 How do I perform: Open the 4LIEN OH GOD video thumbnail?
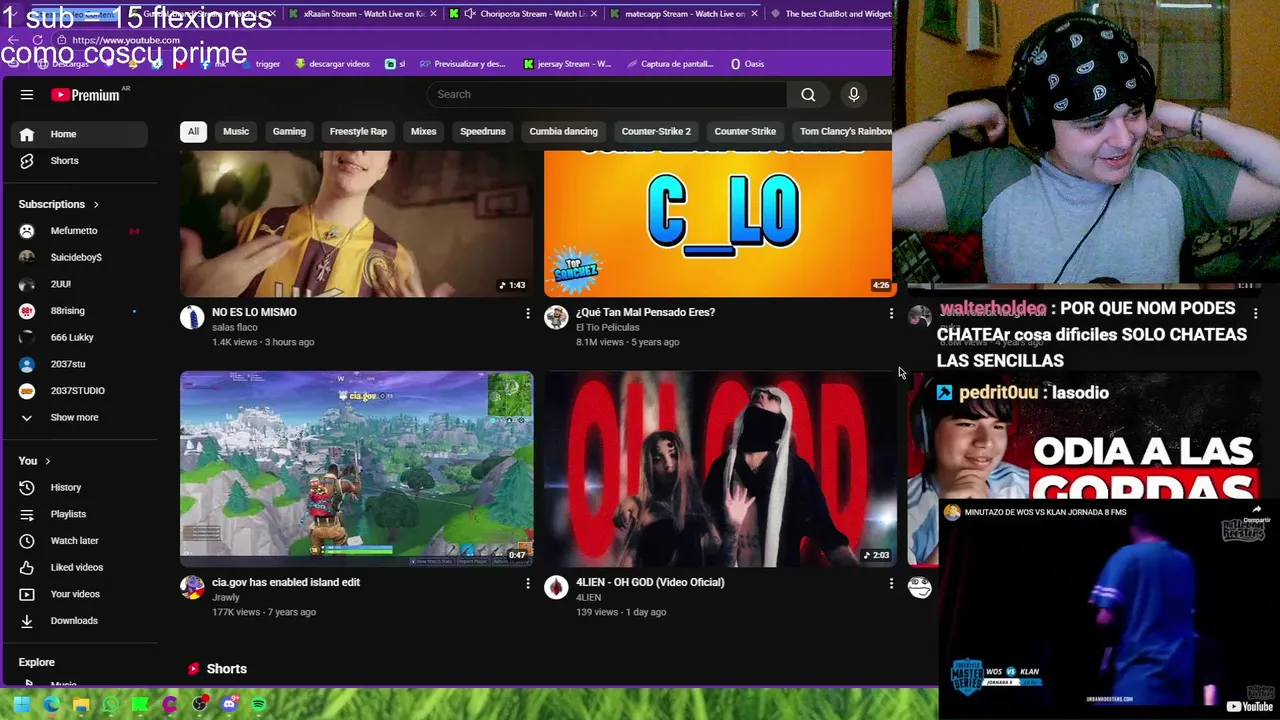(x=720, y=469)
